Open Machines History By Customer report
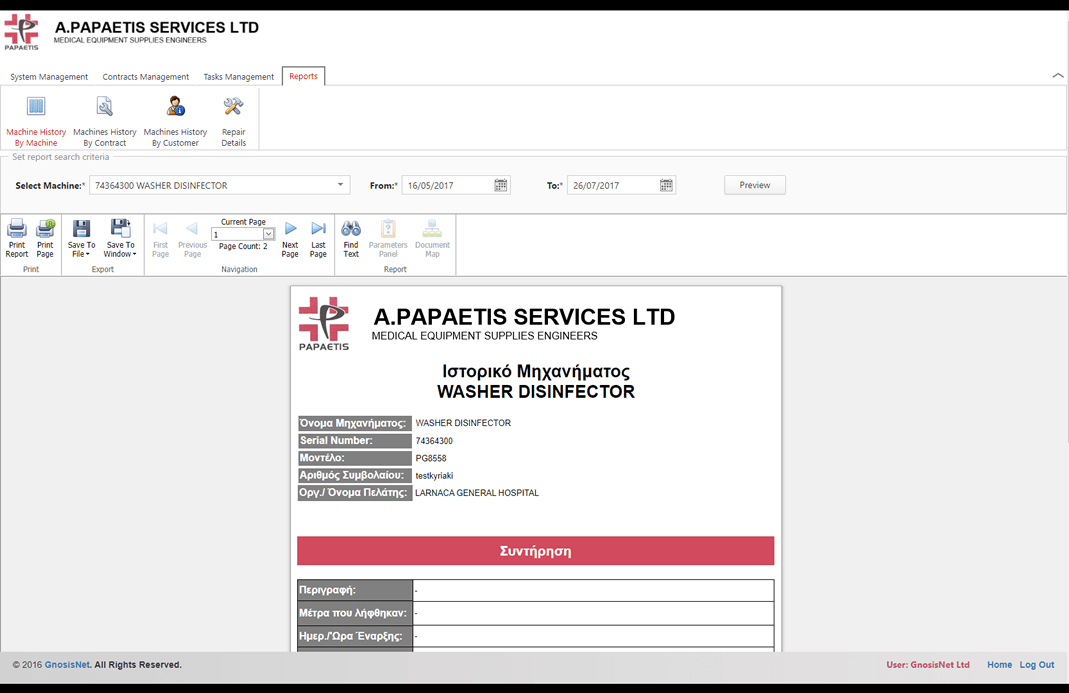This screenshot has height=693, width=1069. click(x=175, y=119)
